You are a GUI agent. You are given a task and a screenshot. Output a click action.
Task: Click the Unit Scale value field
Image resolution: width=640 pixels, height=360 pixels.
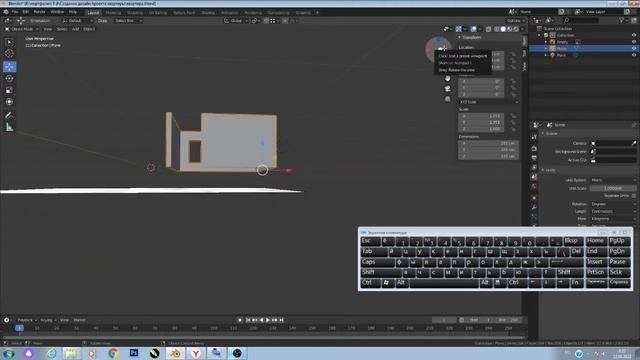pyautogui.click(x=613, y=188)
